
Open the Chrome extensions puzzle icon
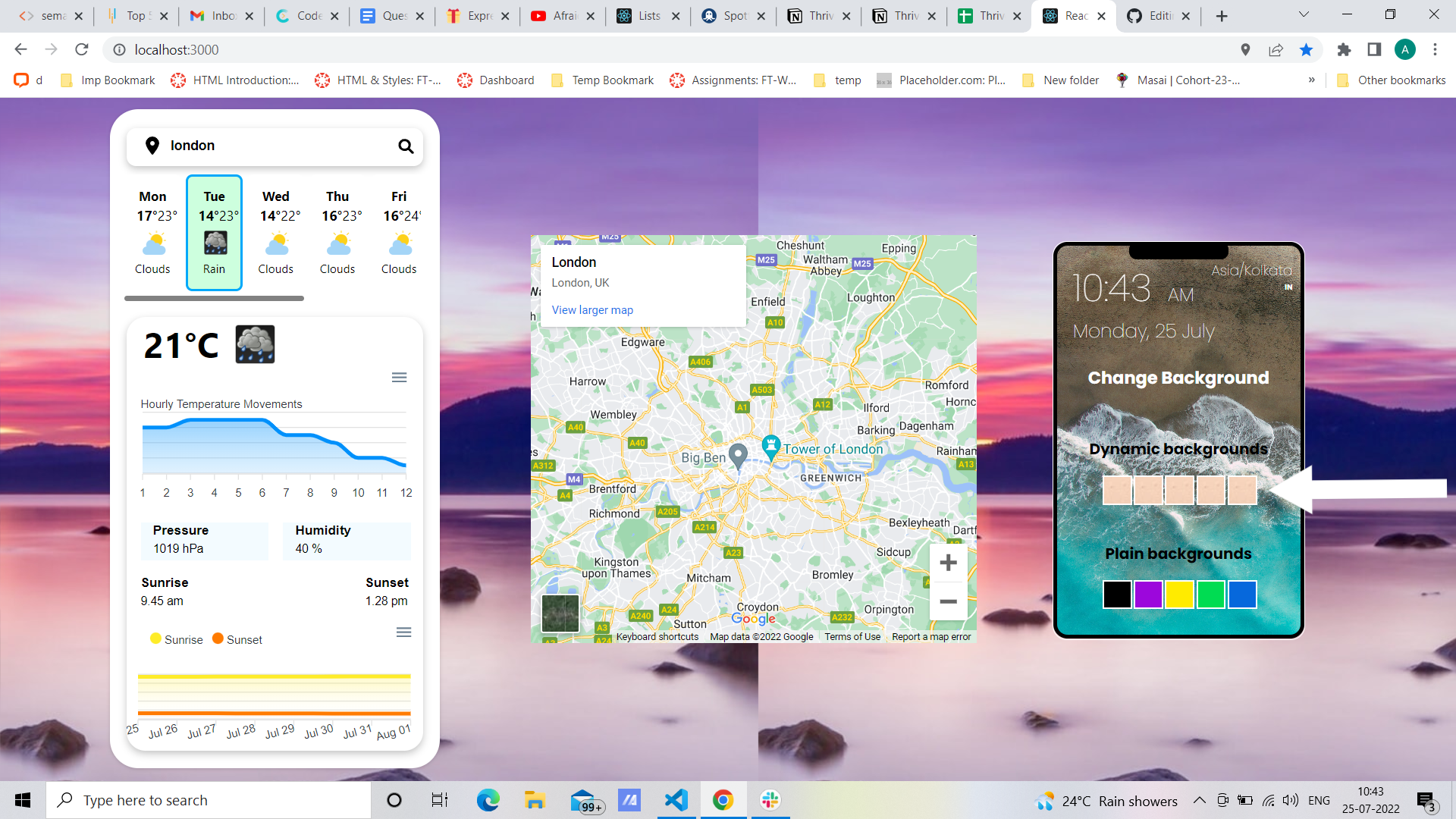[x=1344, y=49]
